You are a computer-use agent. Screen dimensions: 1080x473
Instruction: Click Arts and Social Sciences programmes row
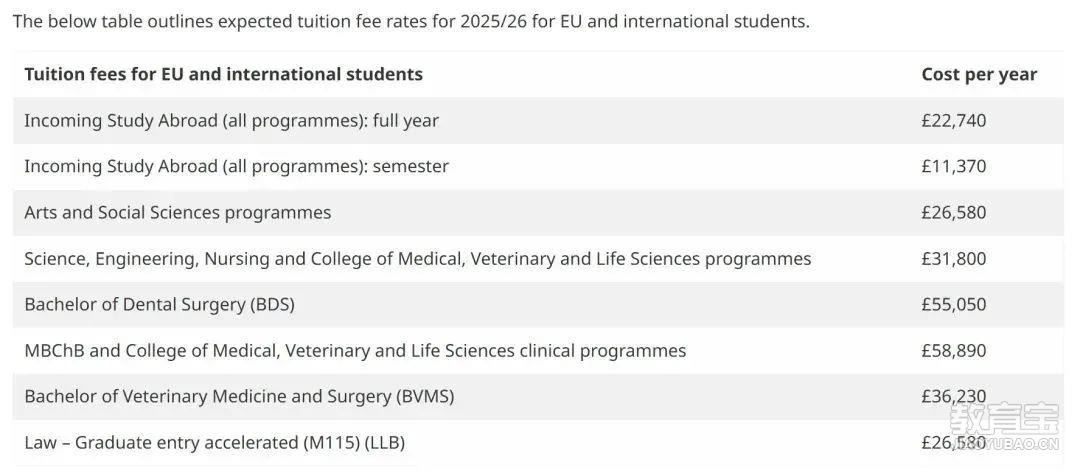pos(538,213)
